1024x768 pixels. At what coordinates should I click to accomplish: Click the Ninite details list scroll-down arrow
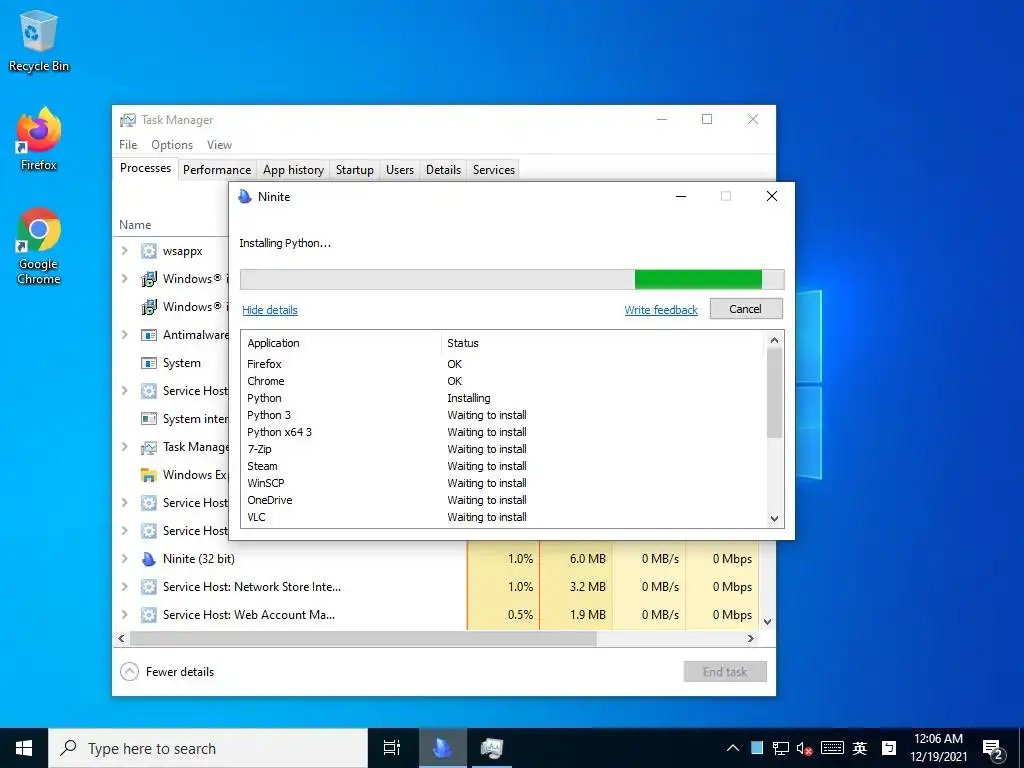pos(775,519)
